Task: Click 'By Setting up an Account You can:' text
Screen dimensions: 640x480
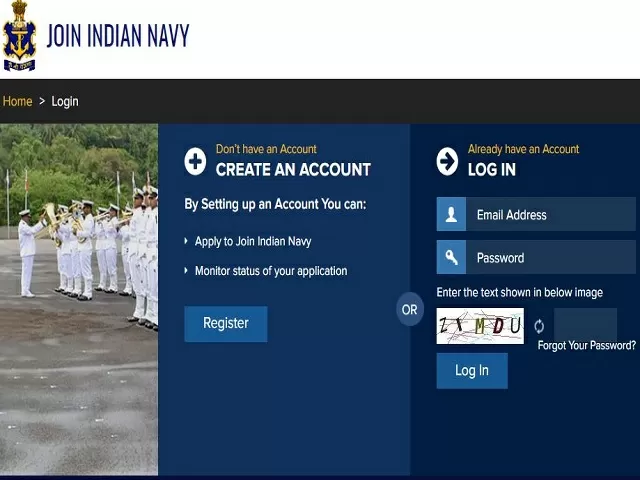Action: pyautogui.click(x=276, y=204)
